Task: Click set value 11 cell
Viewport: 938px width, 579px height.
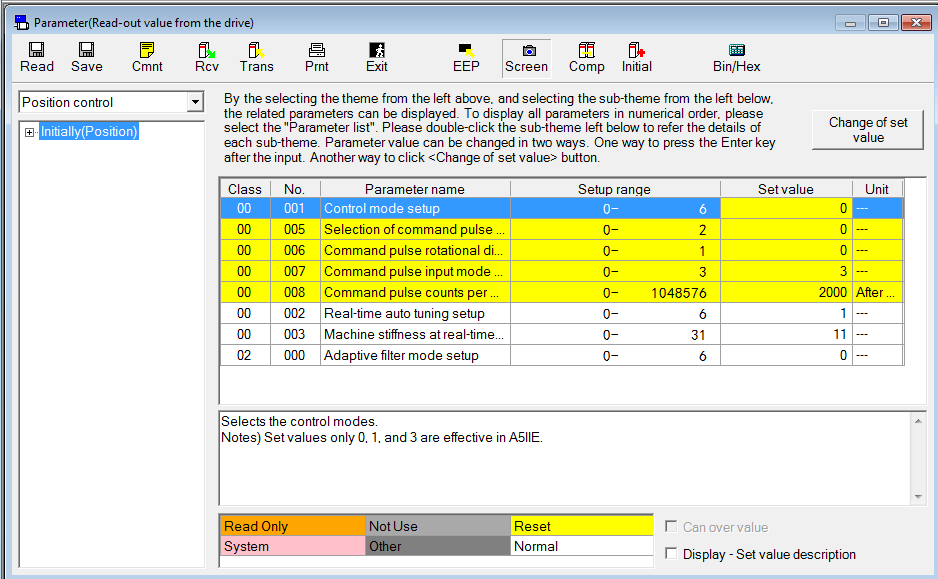Action: (786, 334)
